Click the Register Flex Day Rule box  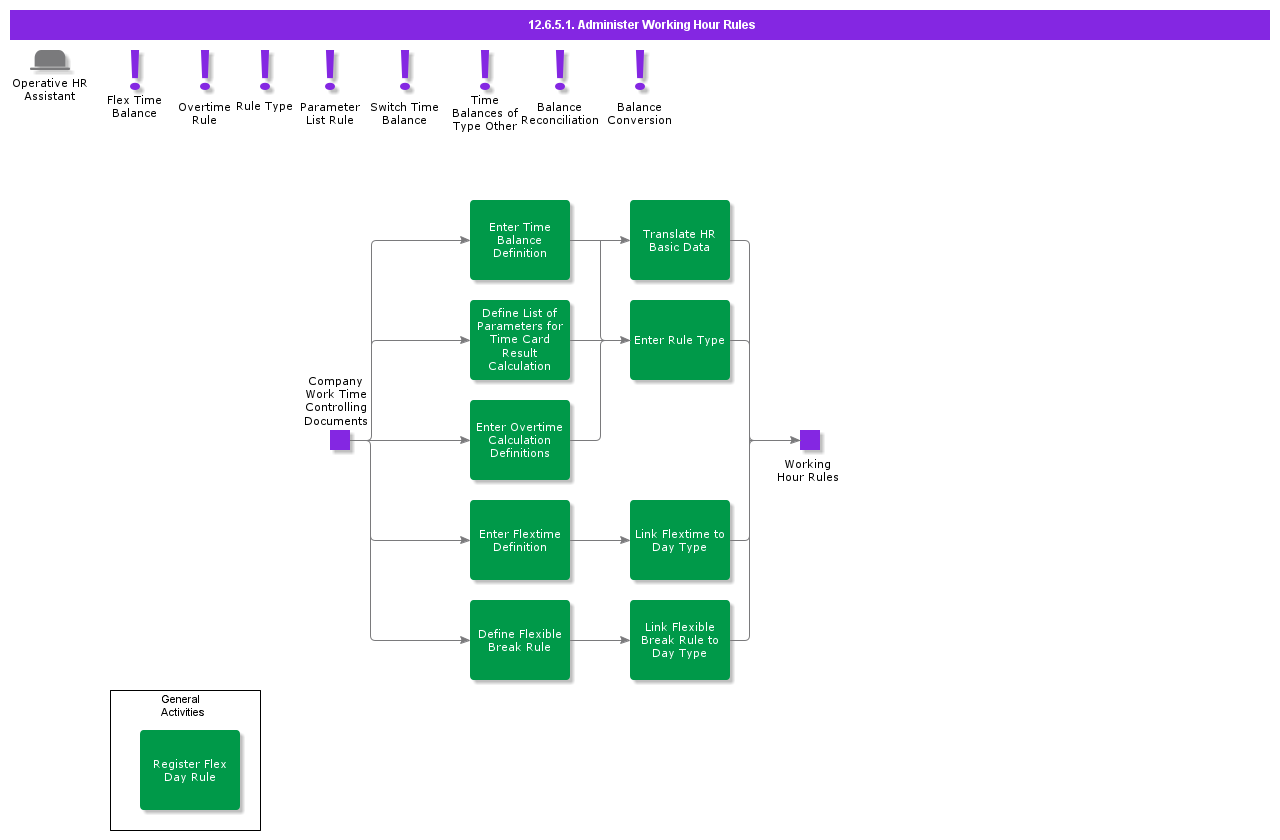coord(190,770)
